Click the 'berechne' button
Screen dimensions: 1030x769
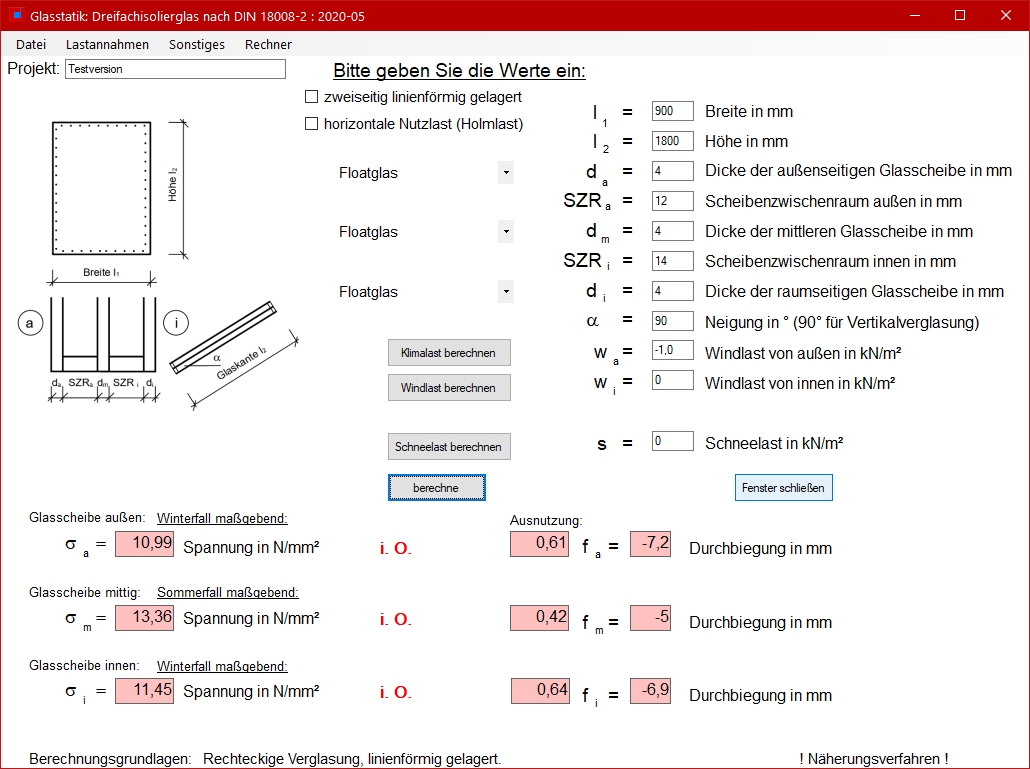(x=436, y=487)
